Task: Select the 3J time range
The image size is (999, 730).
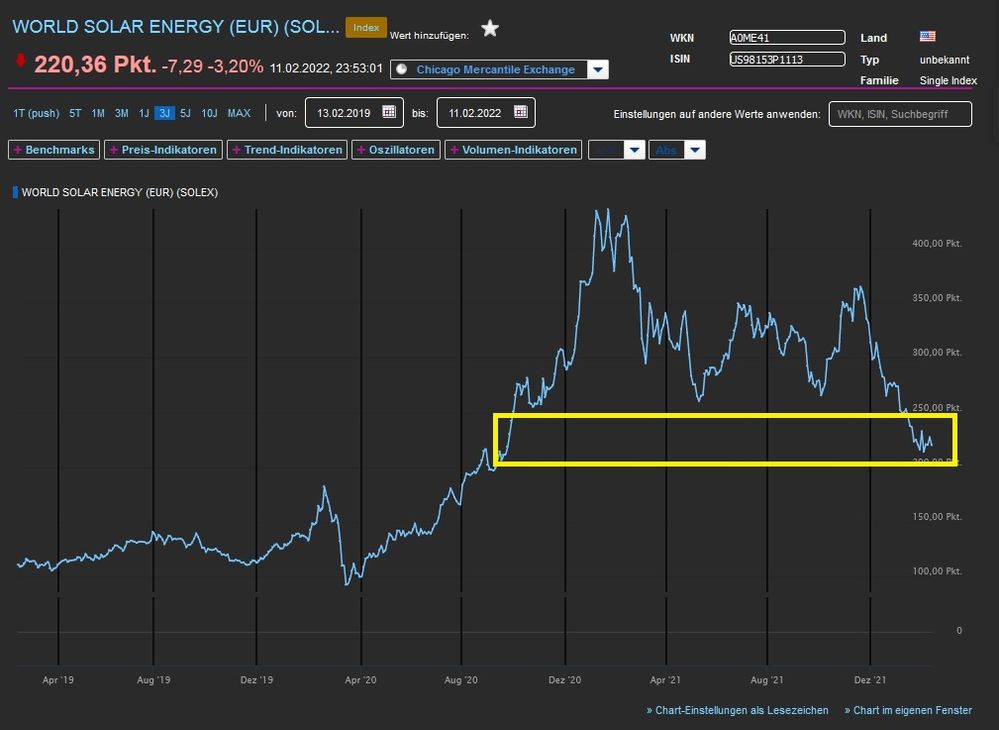Action: click(x=163, y=113)
